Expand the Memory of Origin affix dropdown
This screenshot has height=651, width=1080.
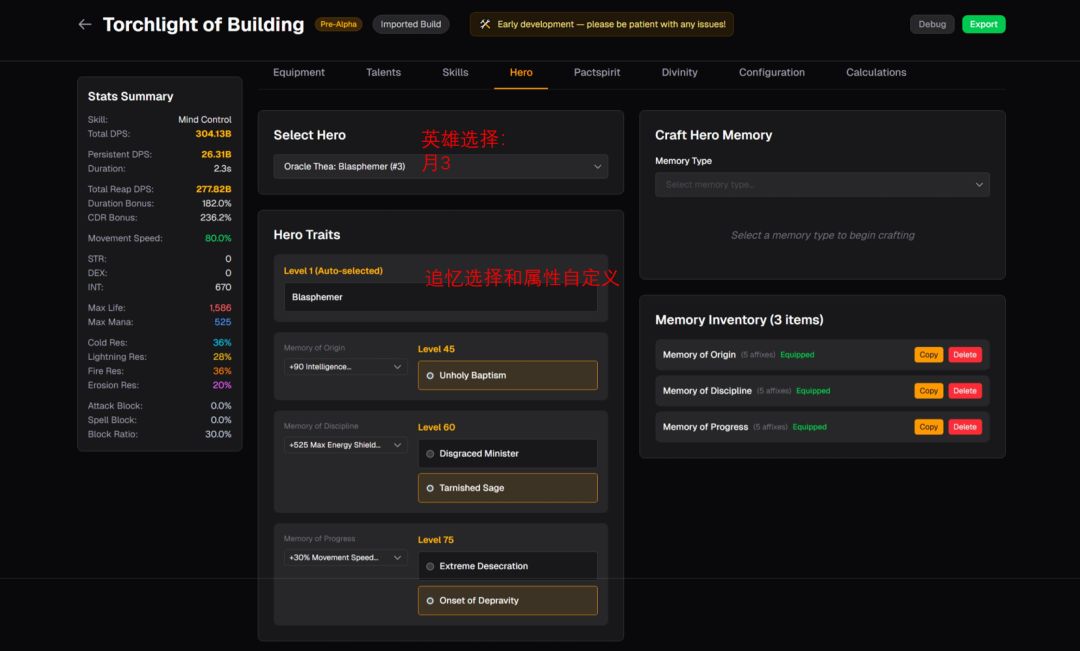click(344, 366)
